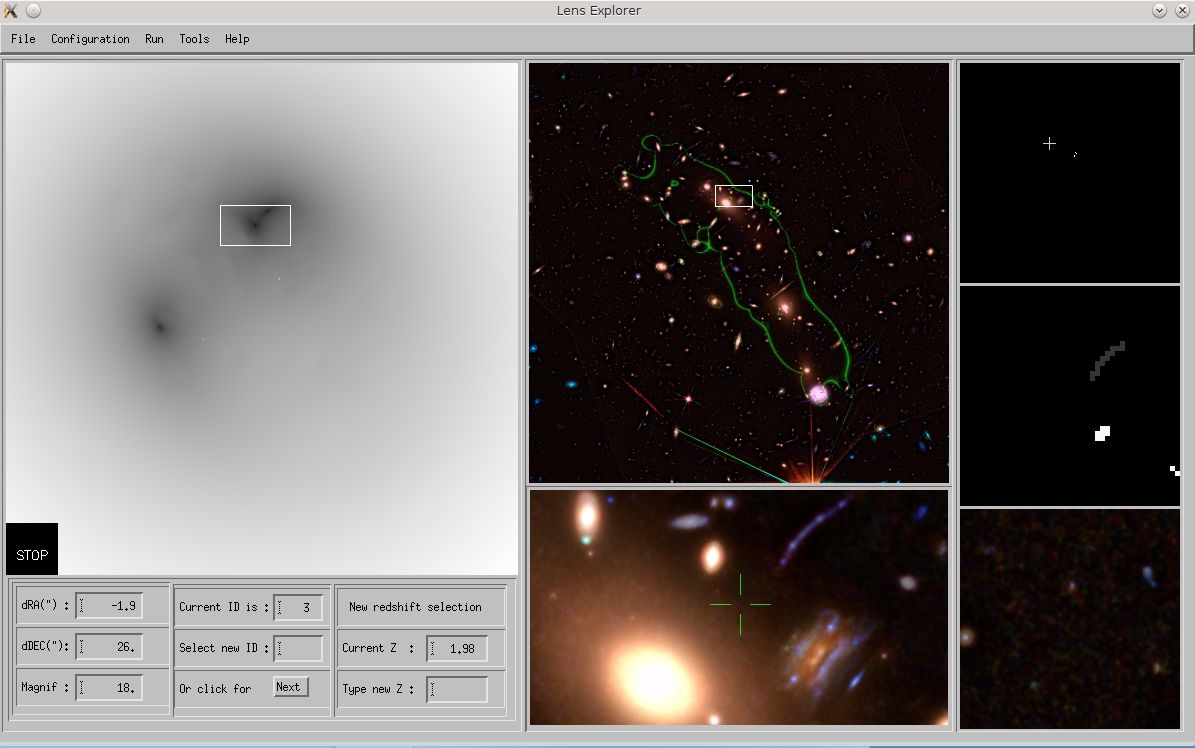
Task: Click the Current Z value field
Action: point(458,648)
